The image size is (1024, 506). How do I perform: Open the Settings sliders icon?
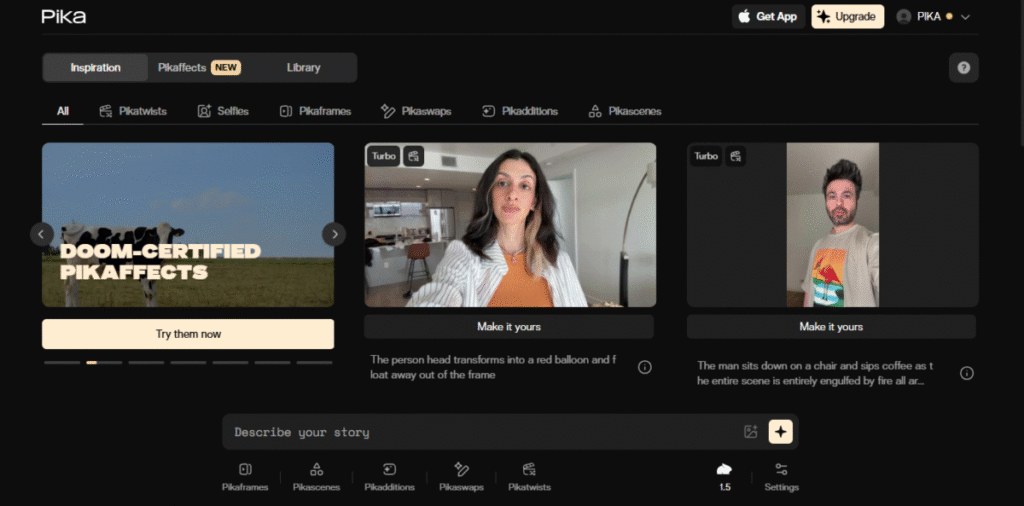781,476
